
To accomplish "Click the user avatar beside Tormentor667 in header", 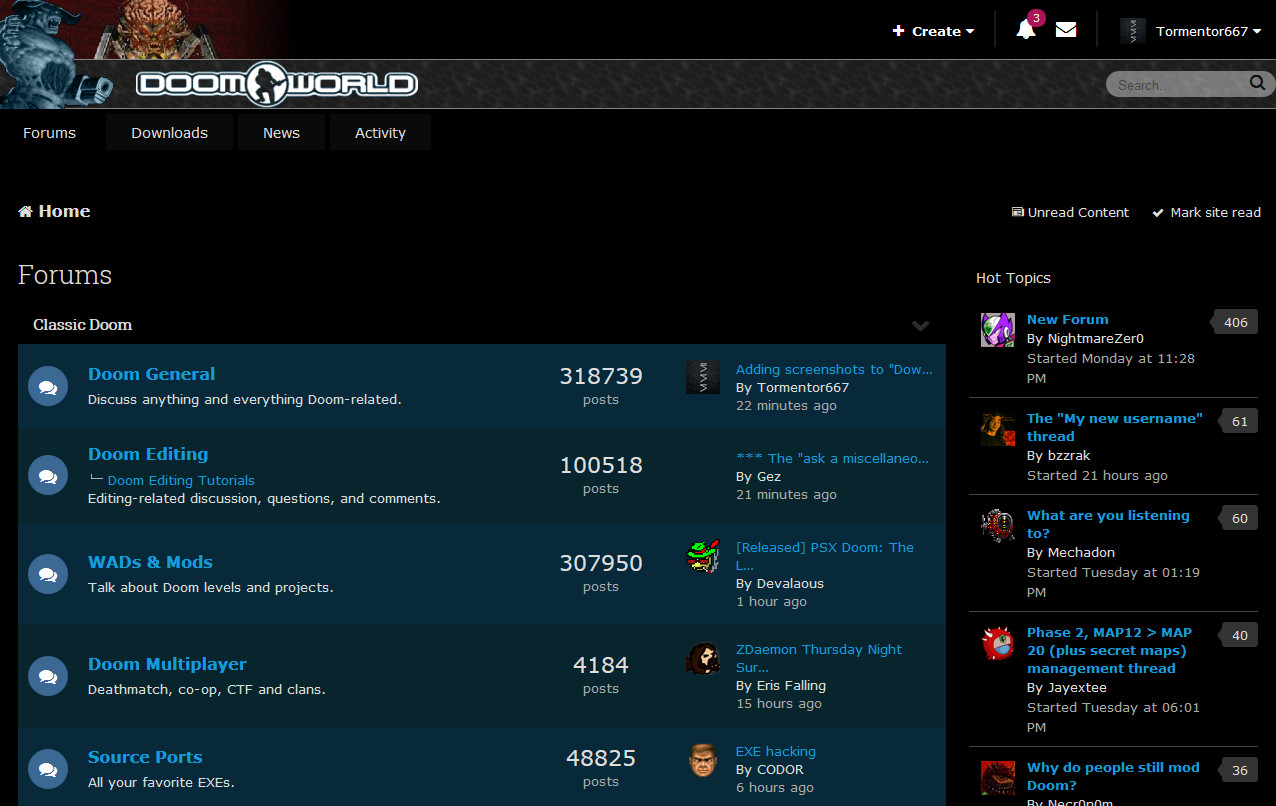I will click(x=1132, y=31).
